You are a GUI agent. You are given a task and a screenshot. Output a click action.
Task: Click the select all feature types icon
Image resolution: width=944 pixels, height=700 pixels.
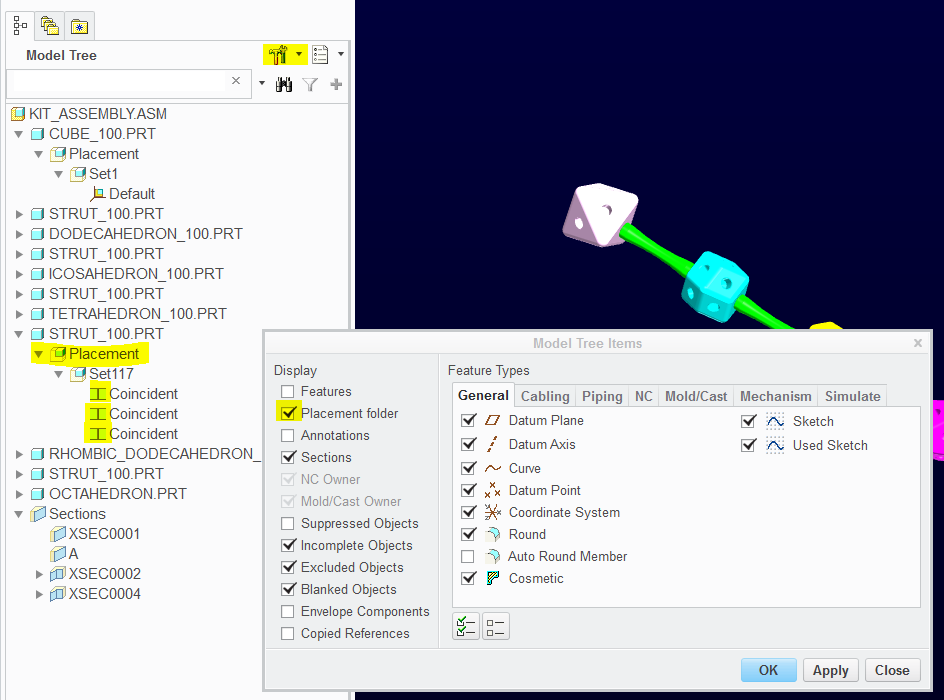pos(465,626)
